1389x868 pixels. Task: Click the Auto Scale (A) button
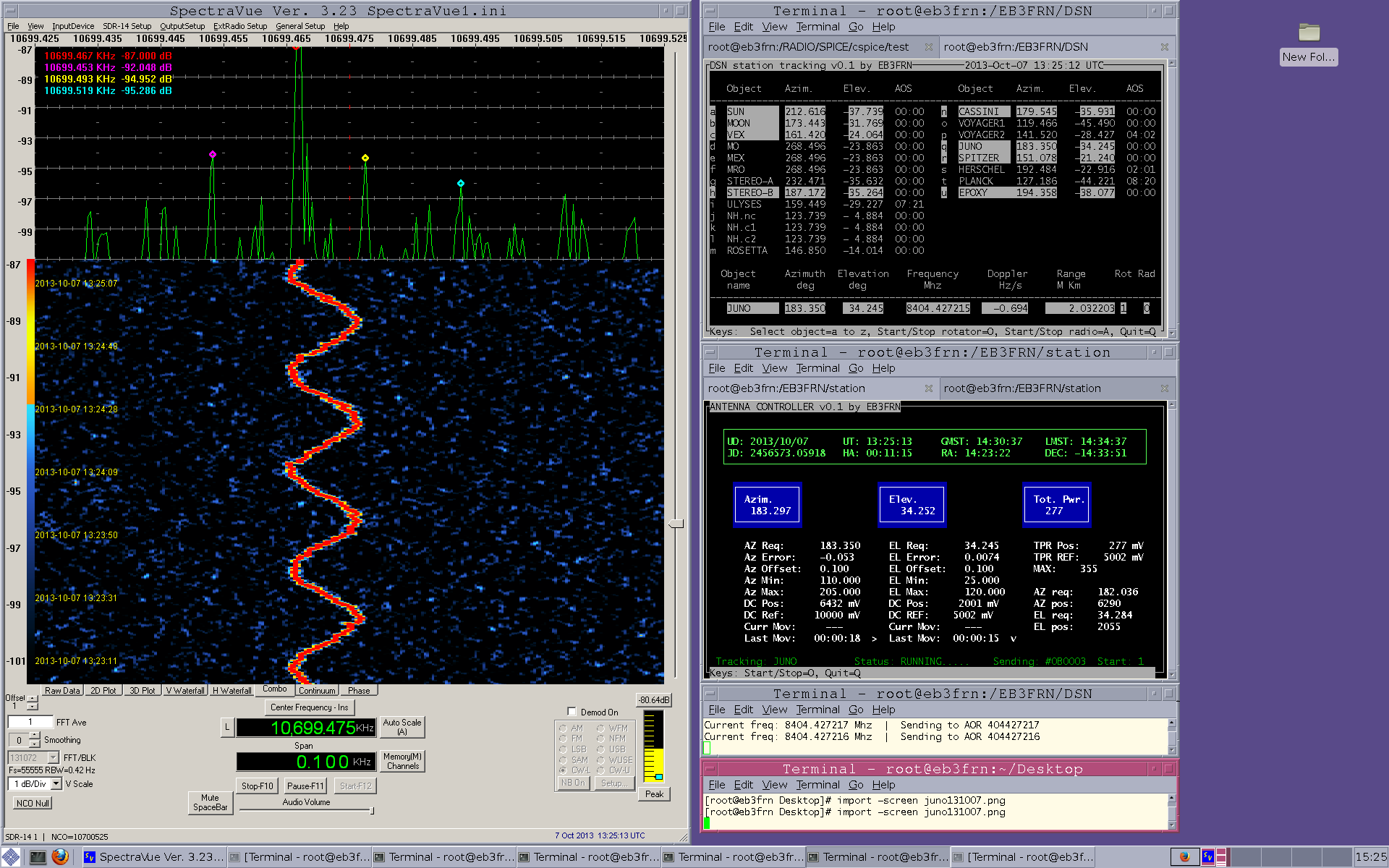(x=402, y=726)
